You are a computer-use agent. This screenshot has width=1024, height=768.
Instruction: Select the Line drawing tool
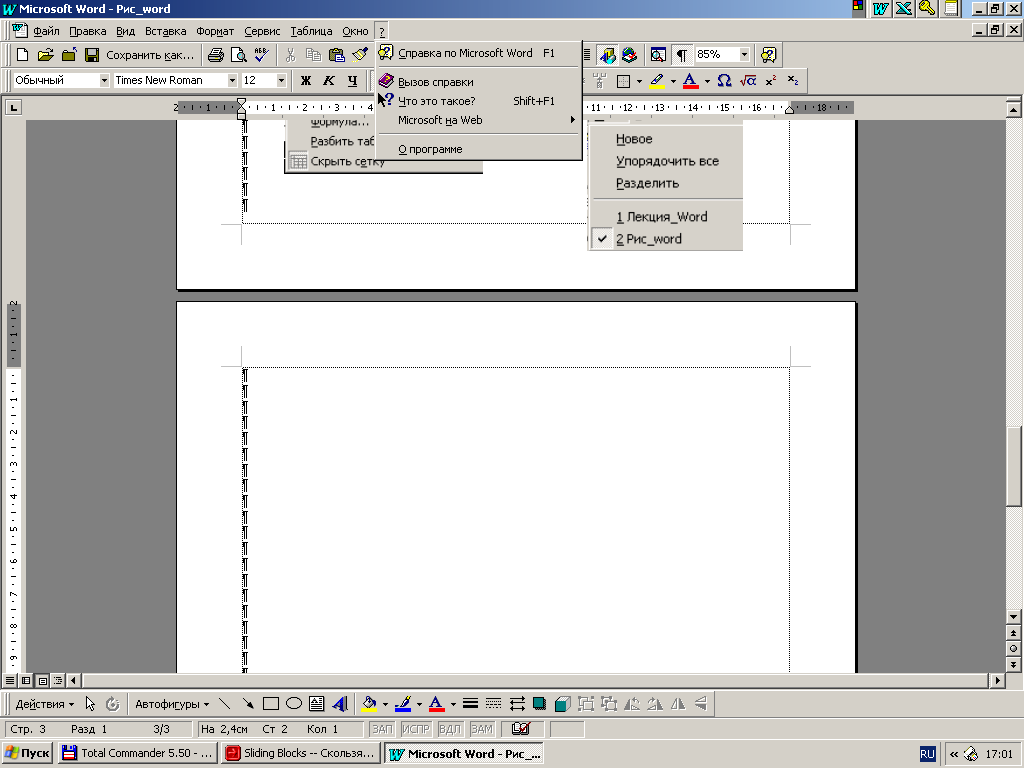(x=225, y=703)
